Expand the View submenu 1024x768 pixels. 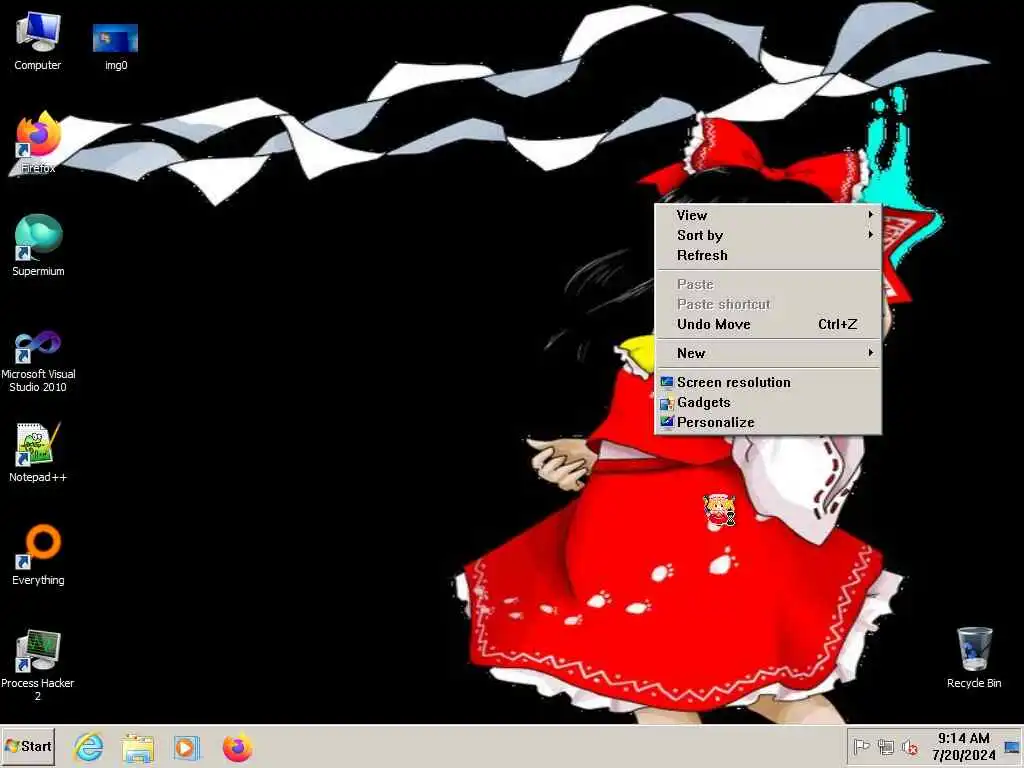(x=768, y=215)
